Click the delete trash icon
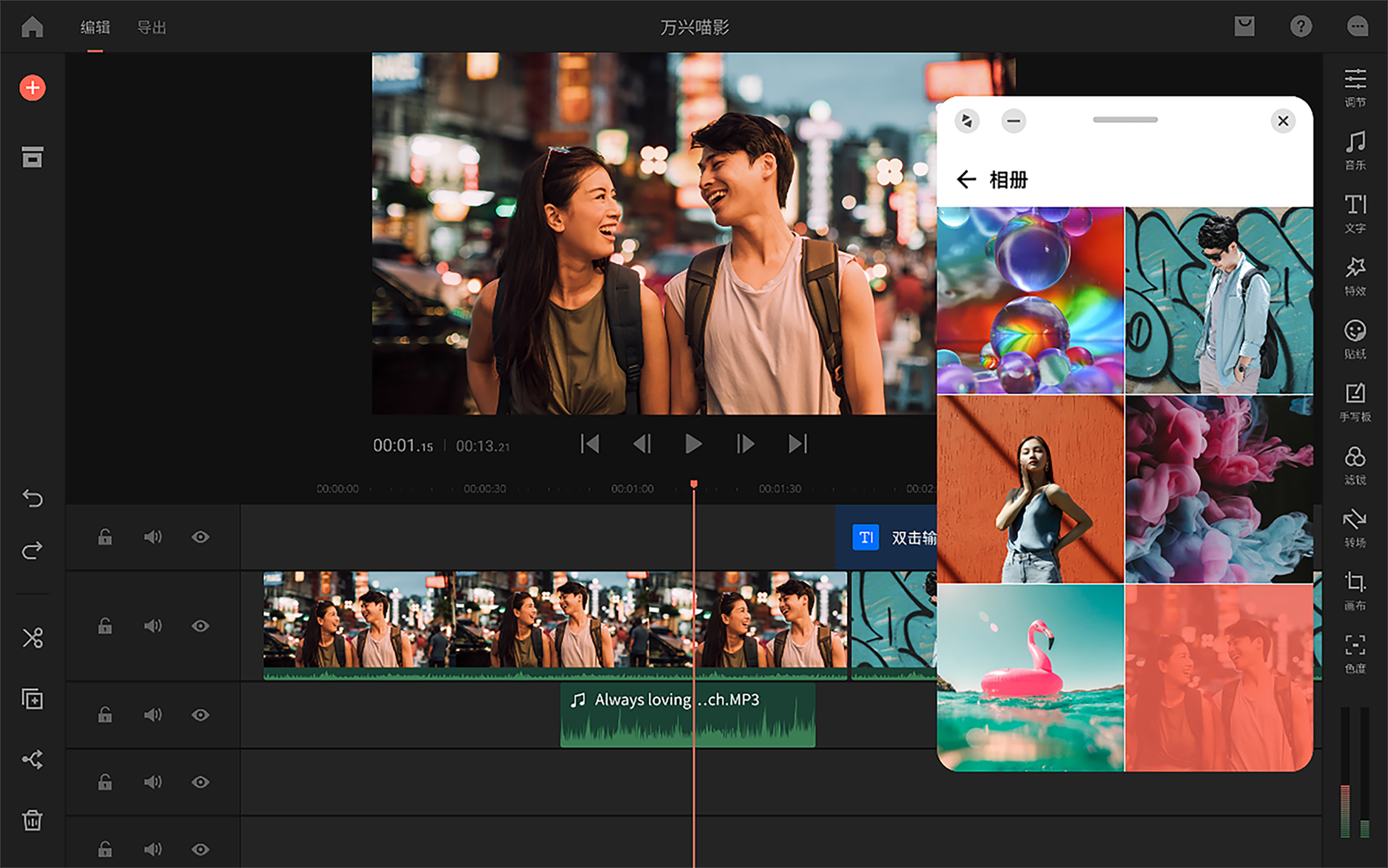Screen dimensions: 1388x868 [33, 820]
